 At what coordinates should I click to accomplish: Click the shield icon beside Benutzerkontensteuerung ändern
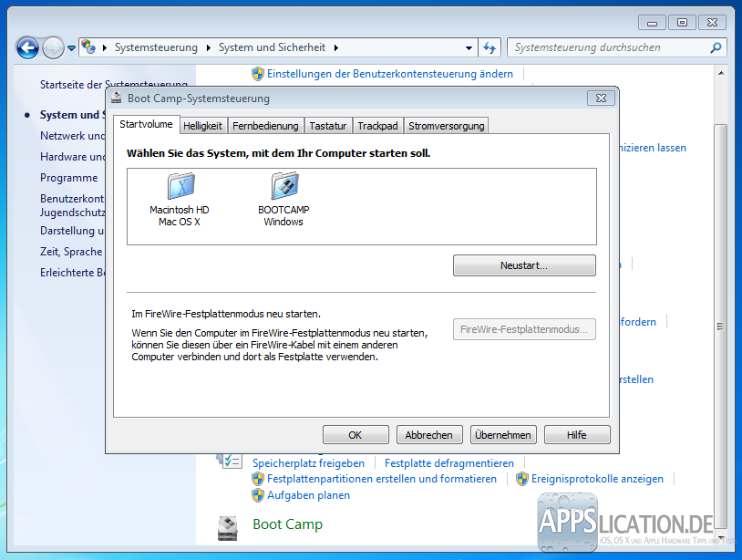[x=257, y=74]
